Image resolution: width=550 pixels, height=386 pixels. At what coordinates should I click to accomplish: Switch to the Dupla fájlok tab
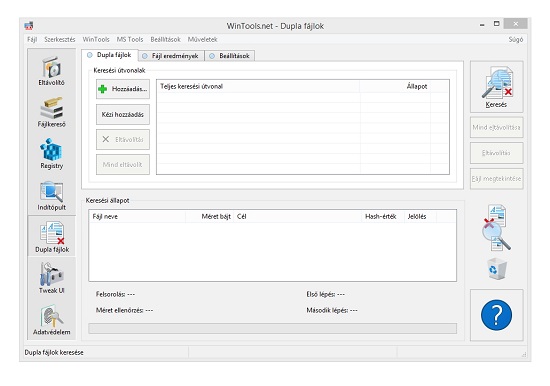click(109, 55)
